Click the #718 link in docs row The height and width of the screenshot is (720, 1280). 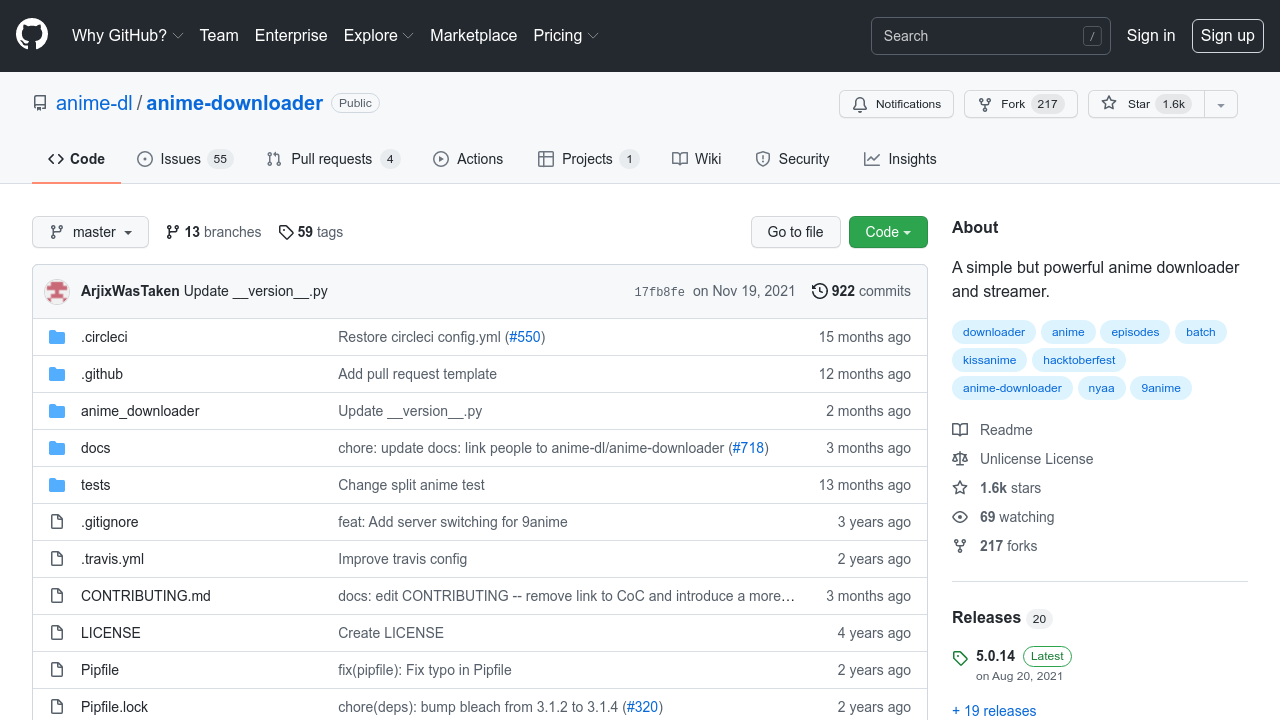748,448
